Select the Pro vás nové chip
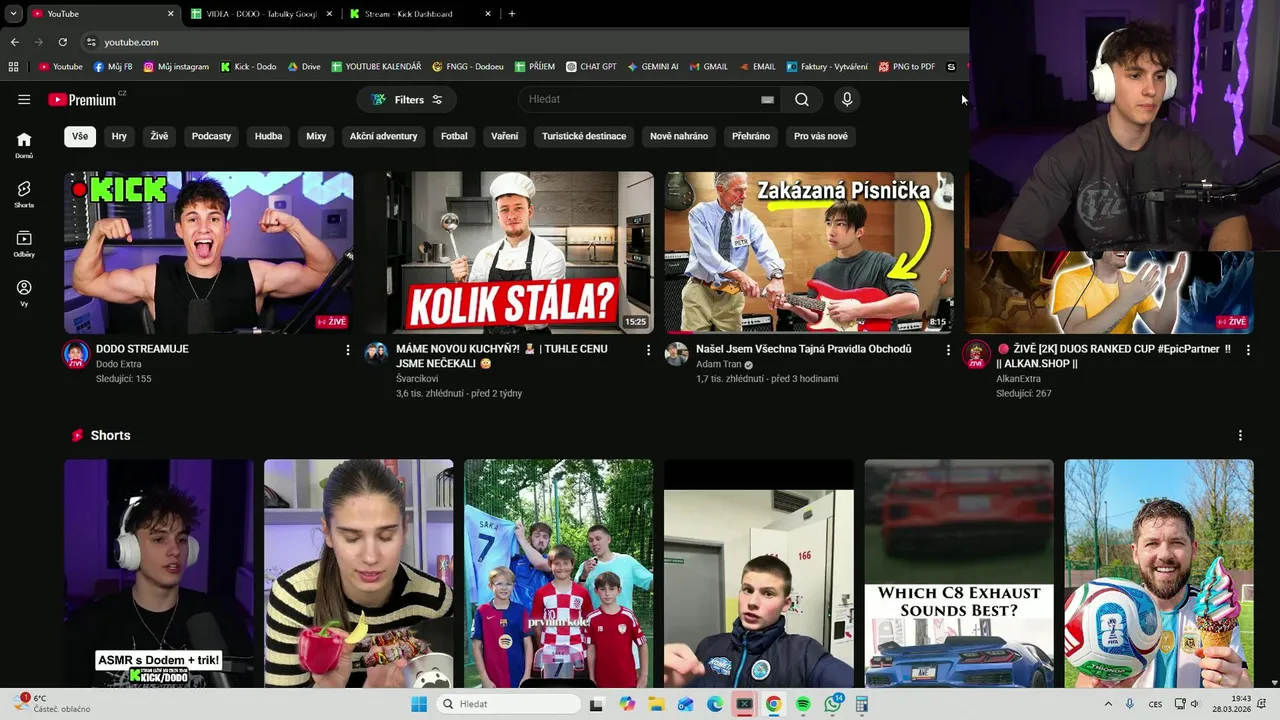The width and height of the screenshot is (1280, 720). click(821, 136)
